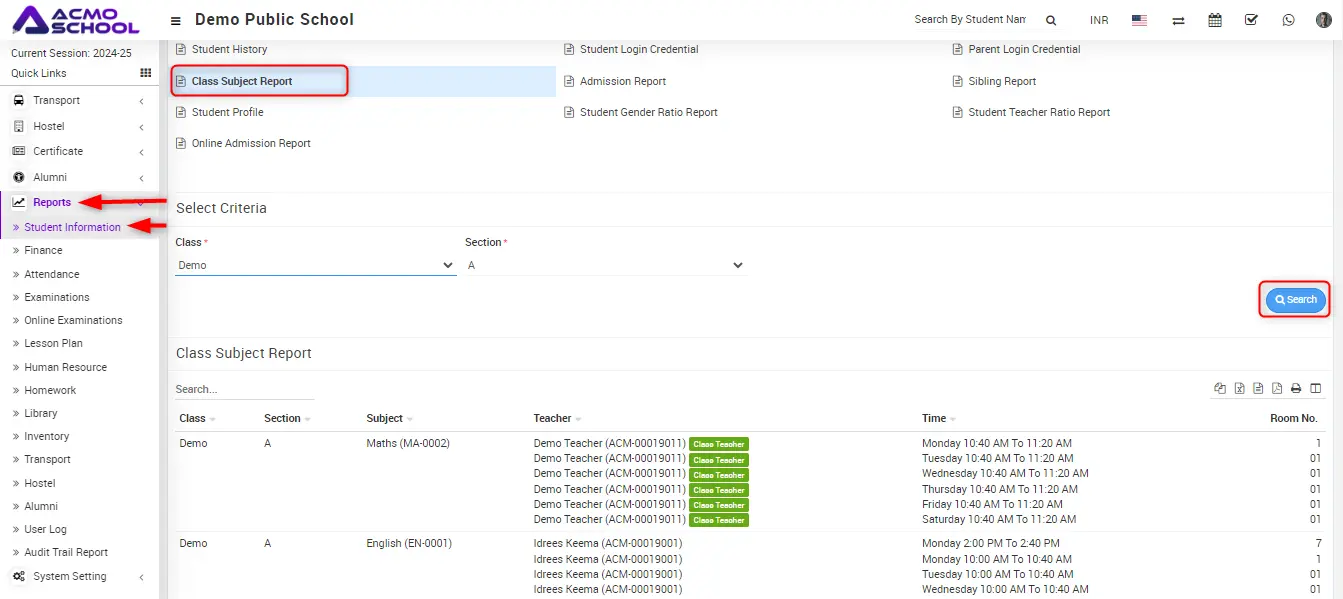Screen dimensions: 1343x599
Task: Copy the report table to clipboard
Action: (x=1220, y=389)
